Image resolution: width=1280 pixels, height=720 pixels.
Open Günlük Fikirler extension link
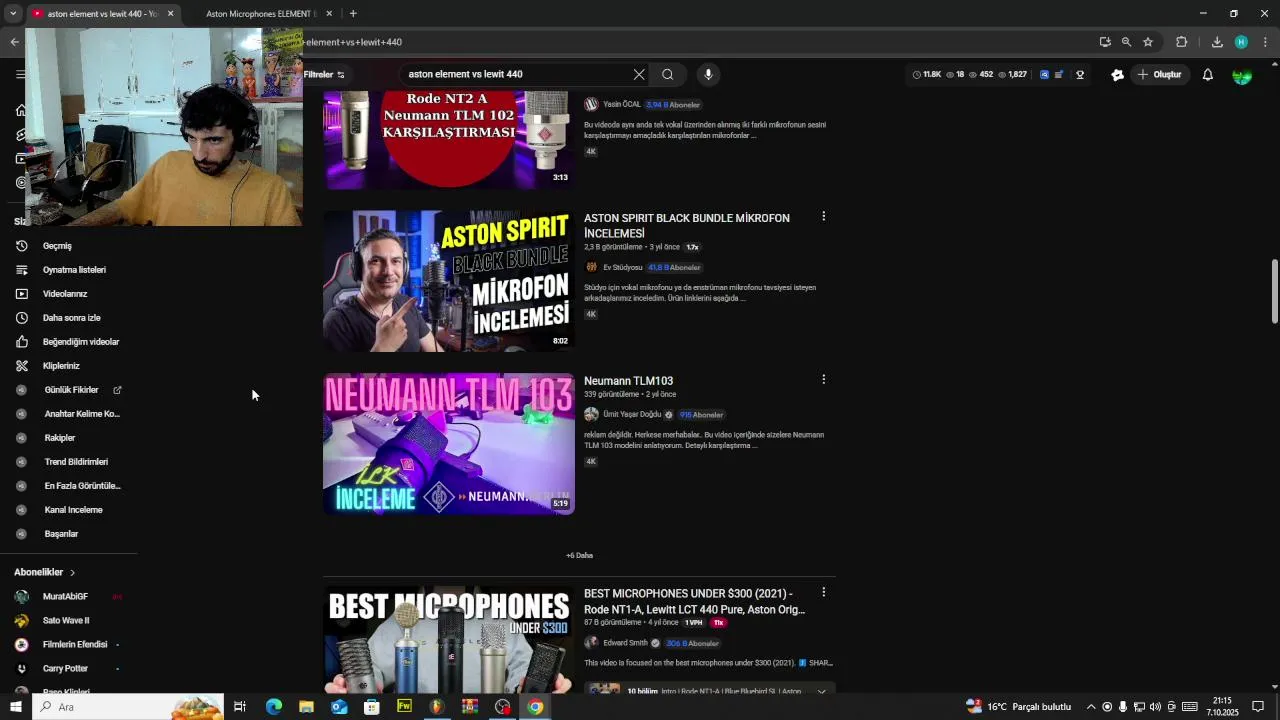click(x=71, y=390)
